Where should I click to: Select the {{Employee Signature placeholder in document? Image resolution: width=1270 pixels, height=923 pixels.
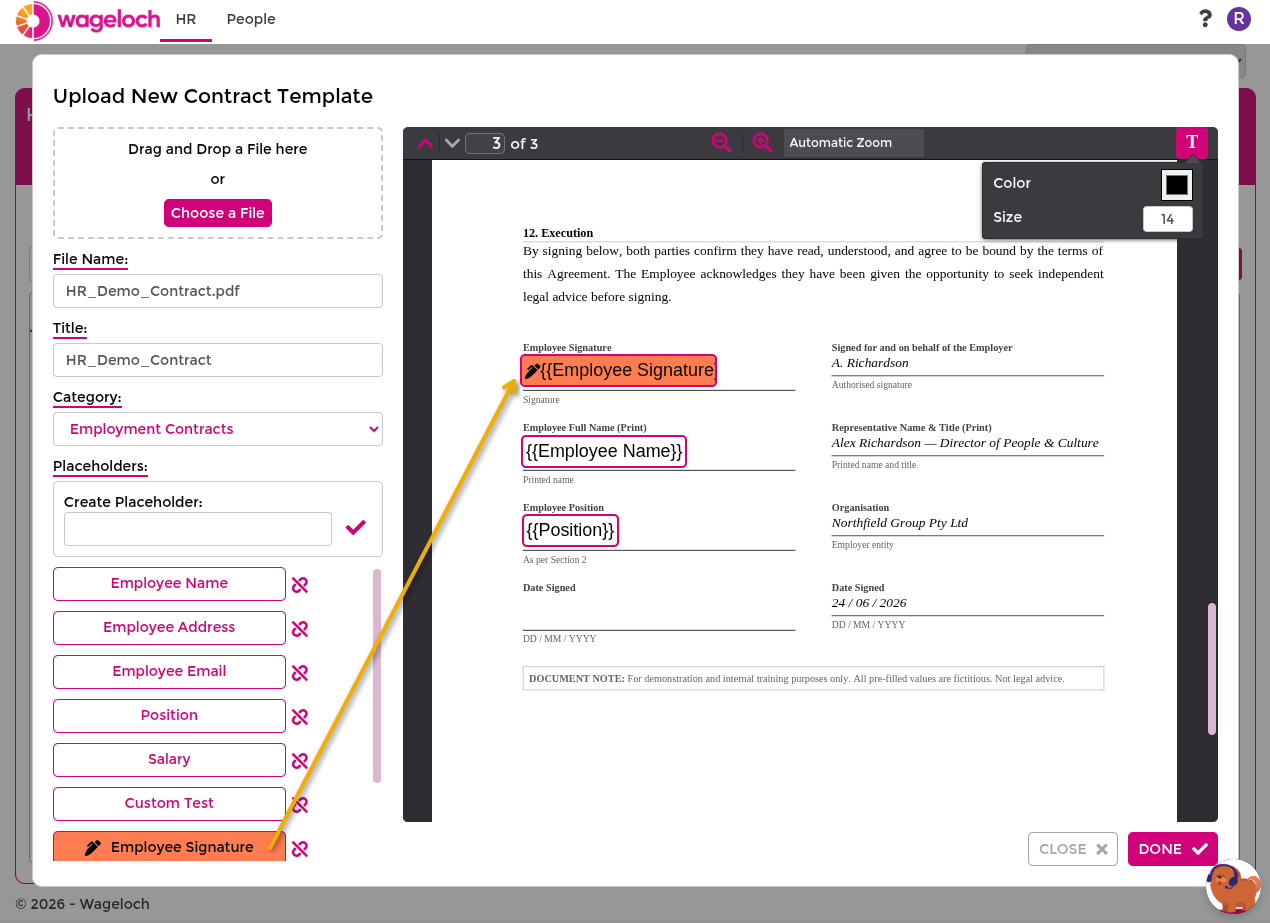619,371
